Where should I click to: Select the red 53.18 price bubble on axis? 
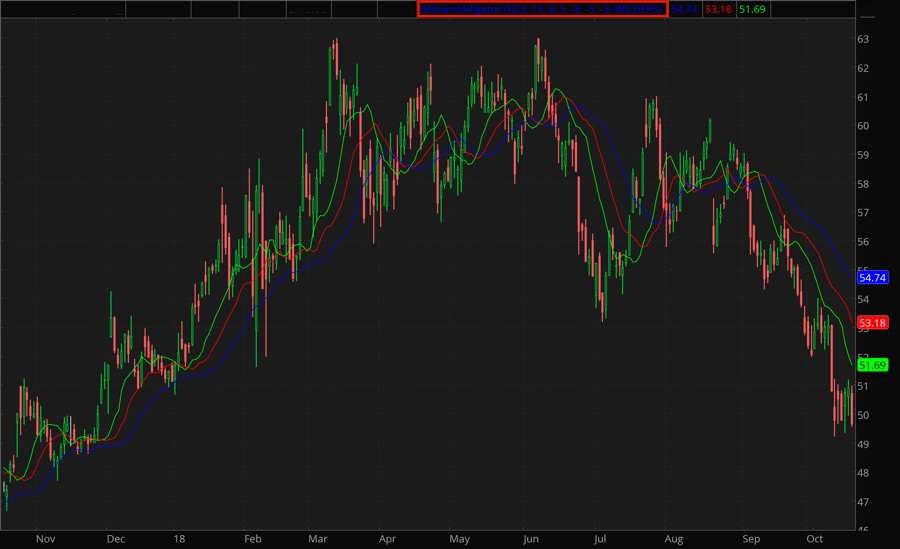pyautogui.click(x=873, y=322)
